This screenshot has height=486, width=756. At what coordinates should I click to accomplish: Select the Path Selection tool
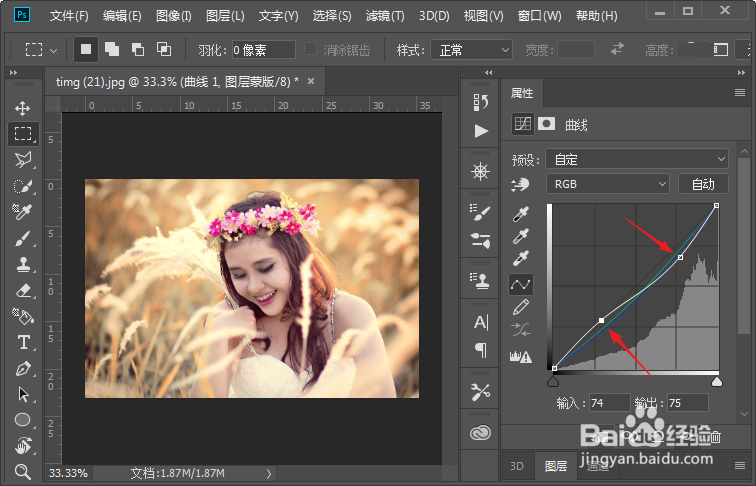point(23,394)
